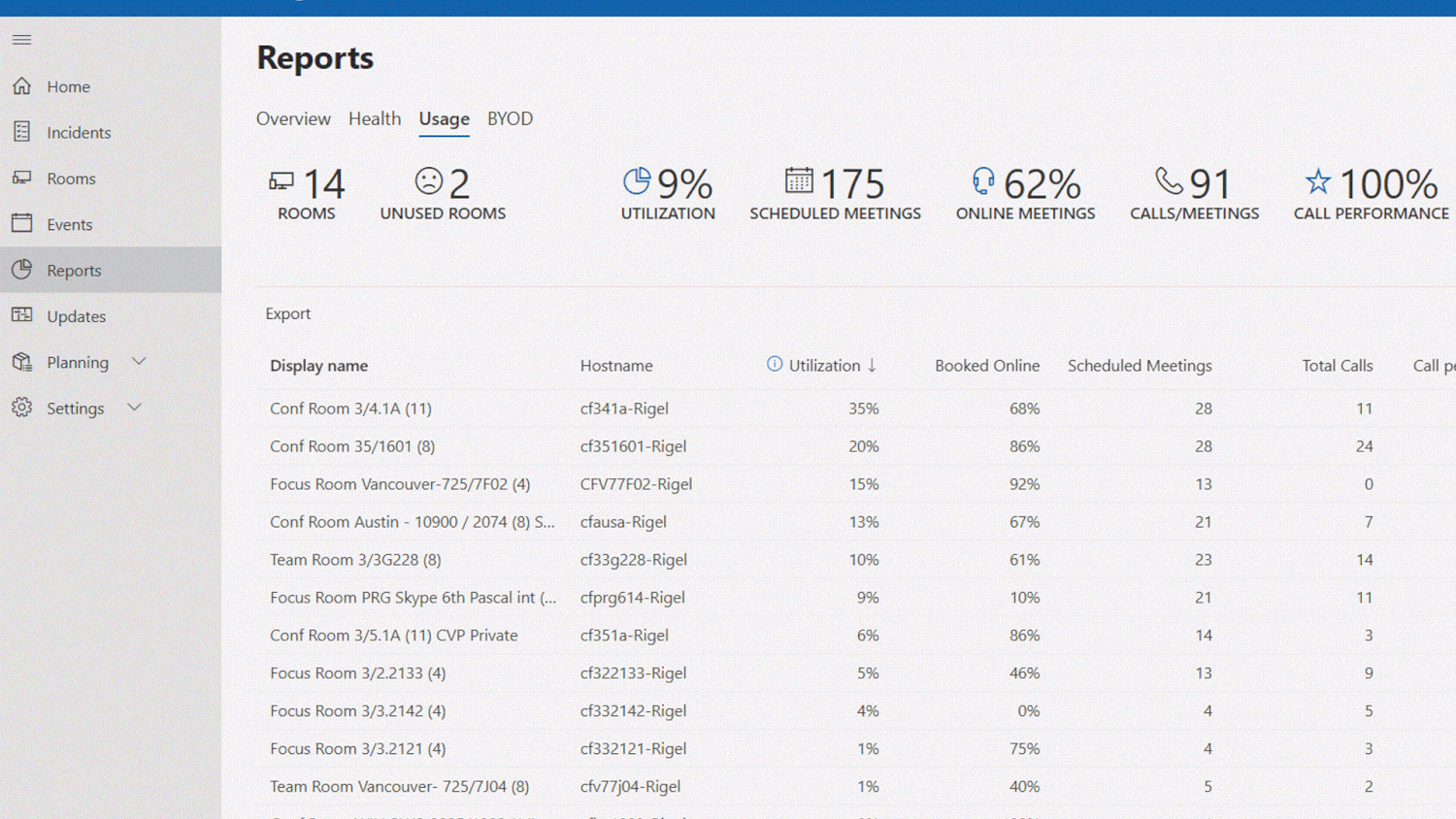The width and height of the screenshot is (1456, 819).
Task: Select Reports in the sidebar
Action: 74,270
